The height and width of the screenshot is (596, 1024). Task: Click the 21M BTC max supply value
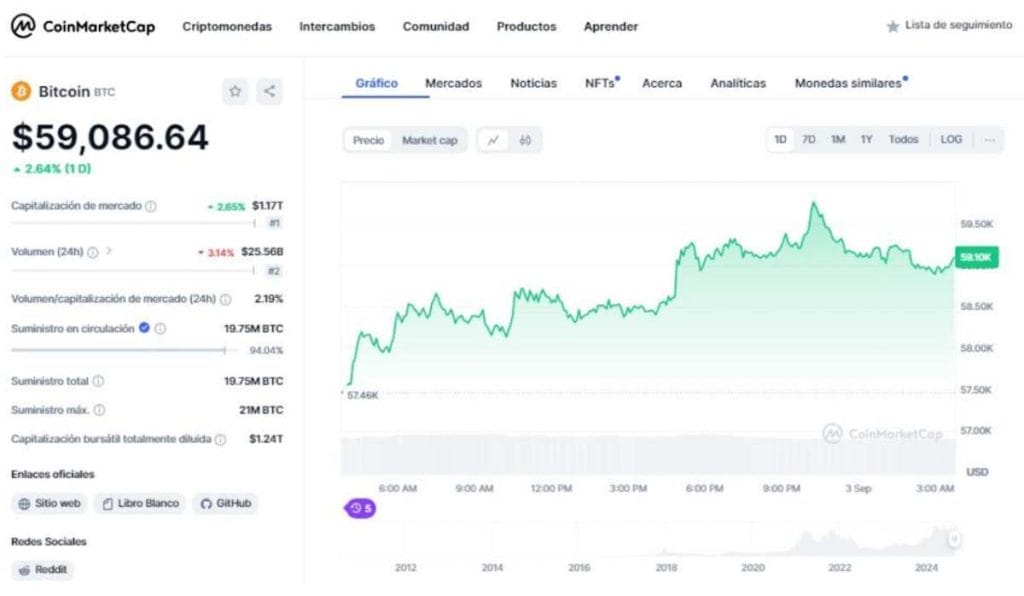261,411
